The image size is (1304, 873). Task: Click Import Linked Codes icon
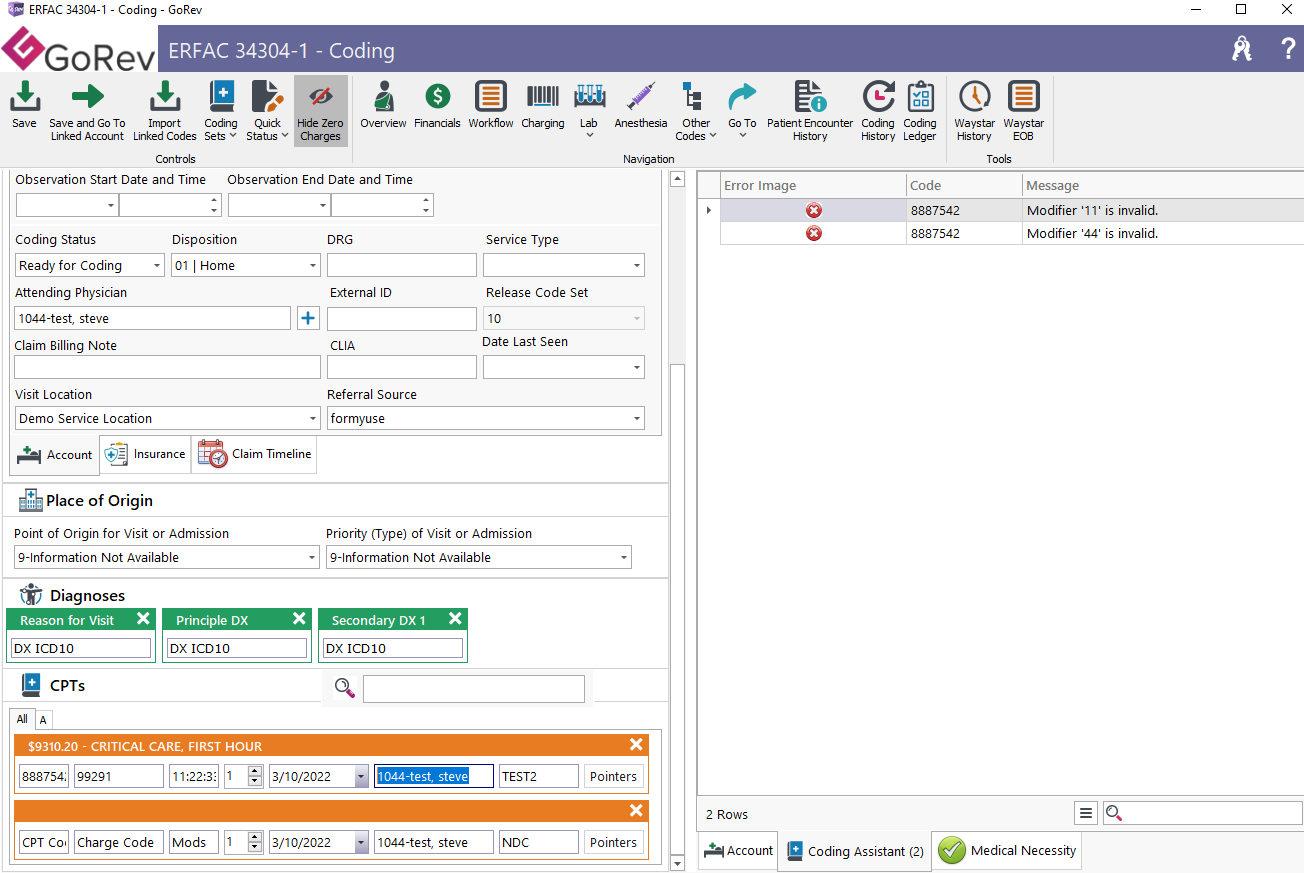(x=165, y=111)
